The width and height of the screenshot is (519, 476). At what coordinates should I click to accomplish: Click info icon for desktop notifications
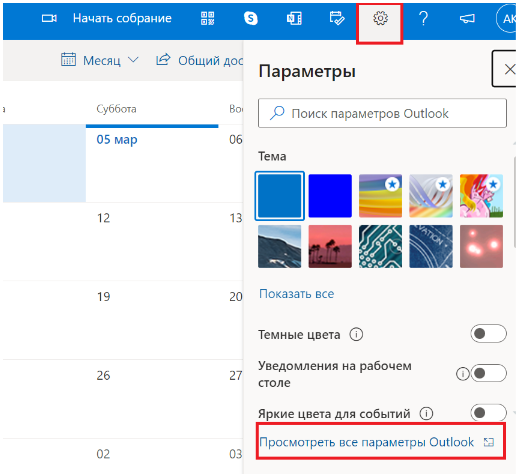pos(462,374)
